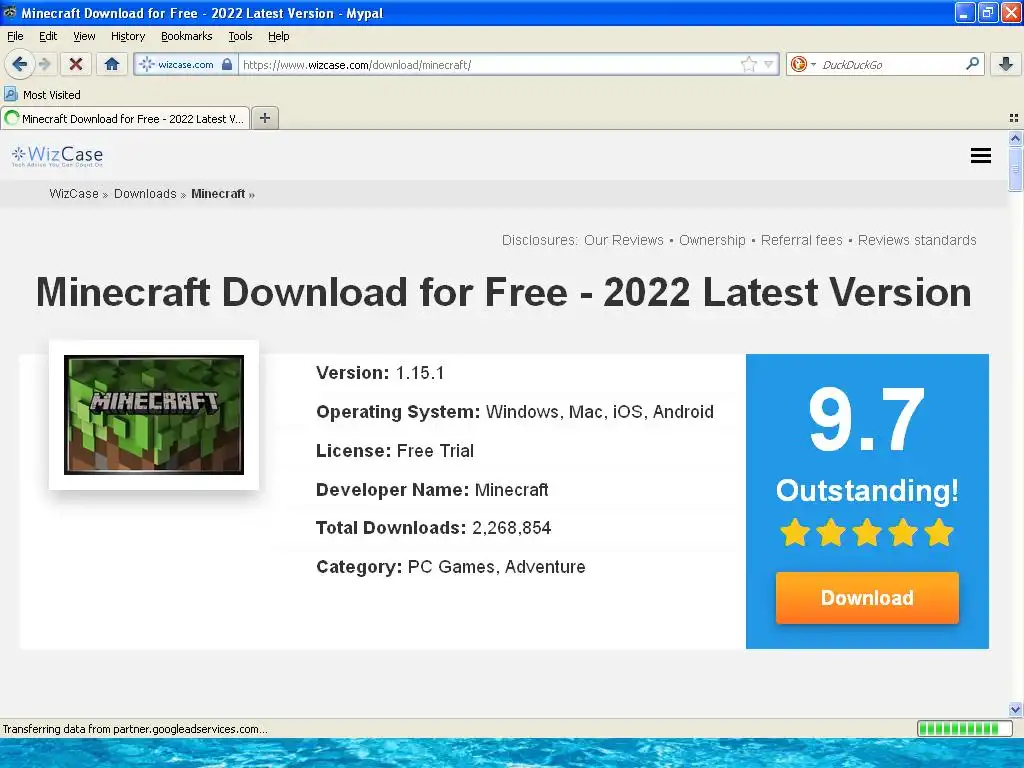Click the Most Visited bookmarks label
Viewport: 1024px width, 768px height.
point(52,95)
